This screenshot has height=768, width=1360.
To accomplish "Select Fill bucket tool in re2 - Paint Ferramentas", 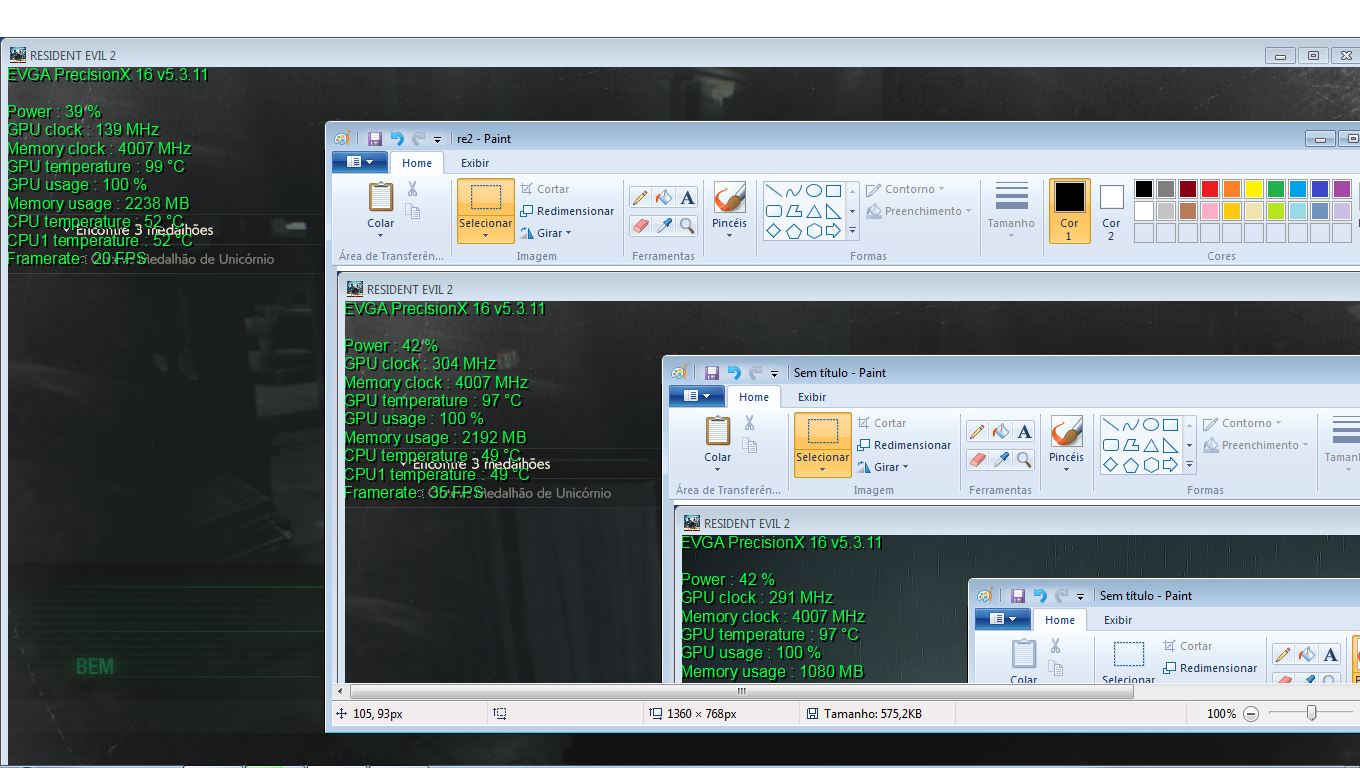I will (x=663, y=198).
